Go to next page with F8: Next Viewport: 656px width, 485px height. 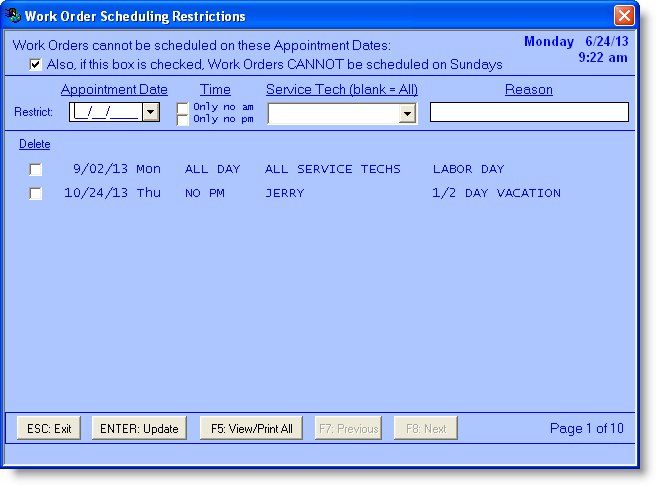[x=425, y=429]
